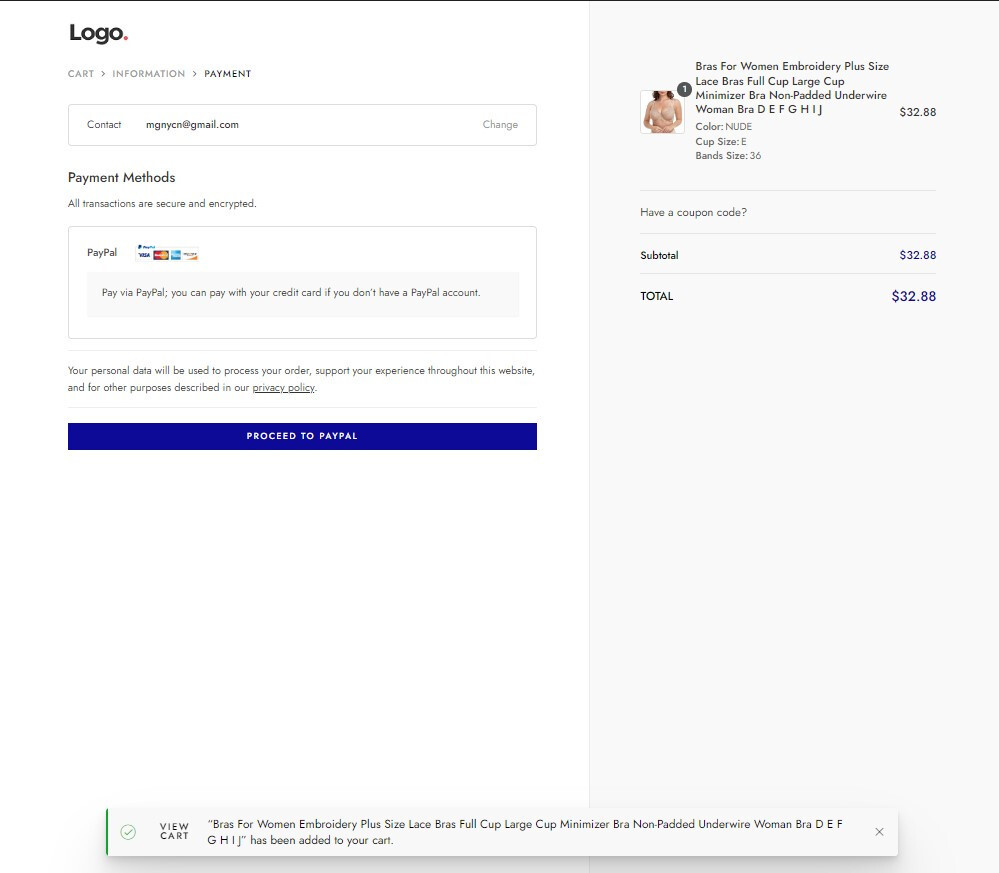Click the bra product thumbnail
This screenshot has width=999, height=873.
pos(663,112)
